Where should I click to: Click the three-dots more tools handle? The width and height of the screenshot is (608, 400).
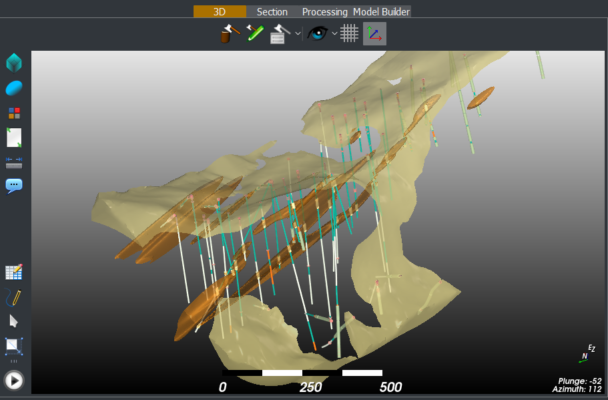(x=14, y=361)
